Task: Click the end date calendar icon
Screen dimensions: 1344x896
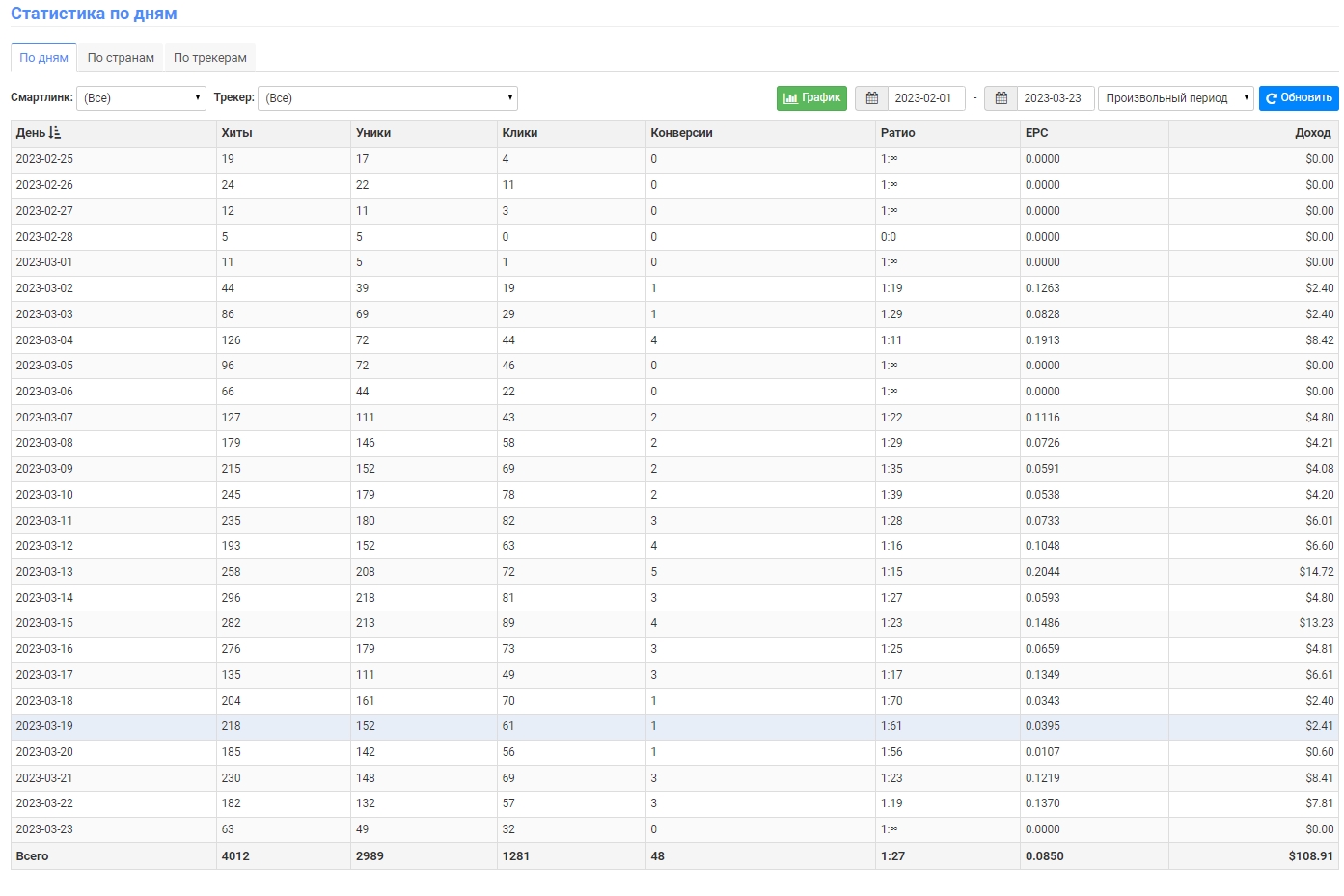Action: (1001, 98)
